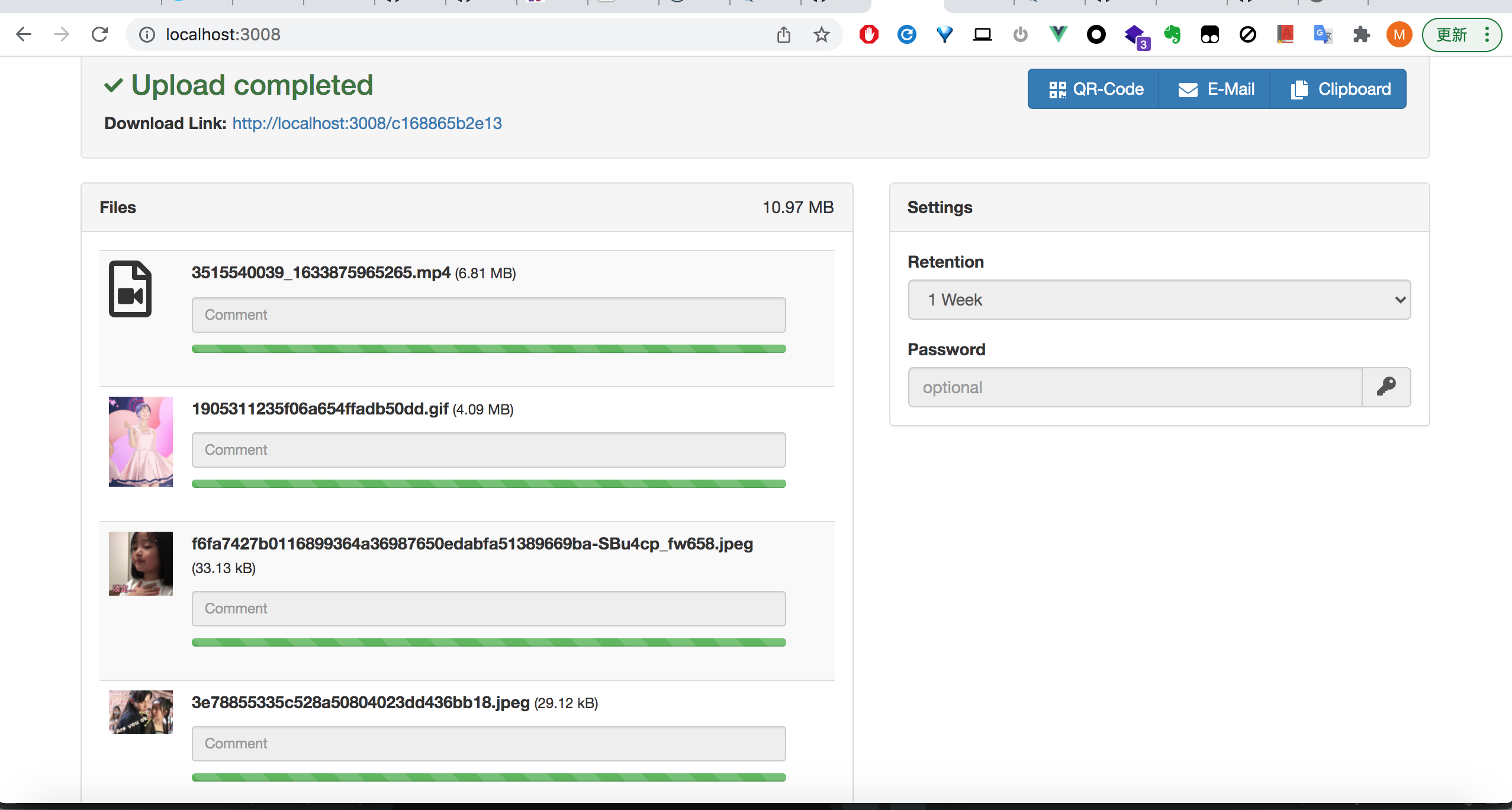The height and width of the screenshot is (810, 1512).
Task: Click the video file icon for the mp4
Action: click(x=130, y=289)
